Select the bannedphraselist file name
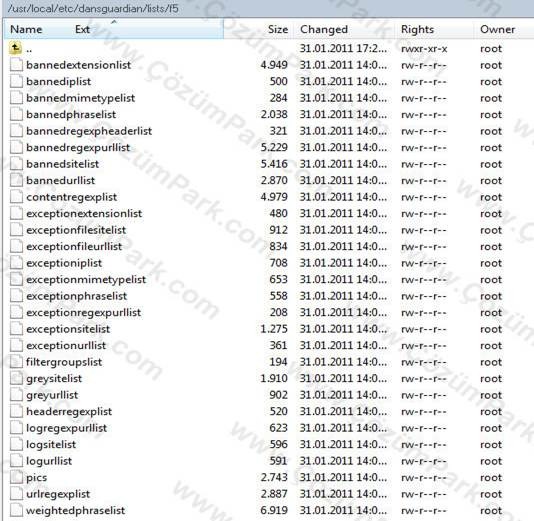The image size is (534, 521). (x=71, y=114)
